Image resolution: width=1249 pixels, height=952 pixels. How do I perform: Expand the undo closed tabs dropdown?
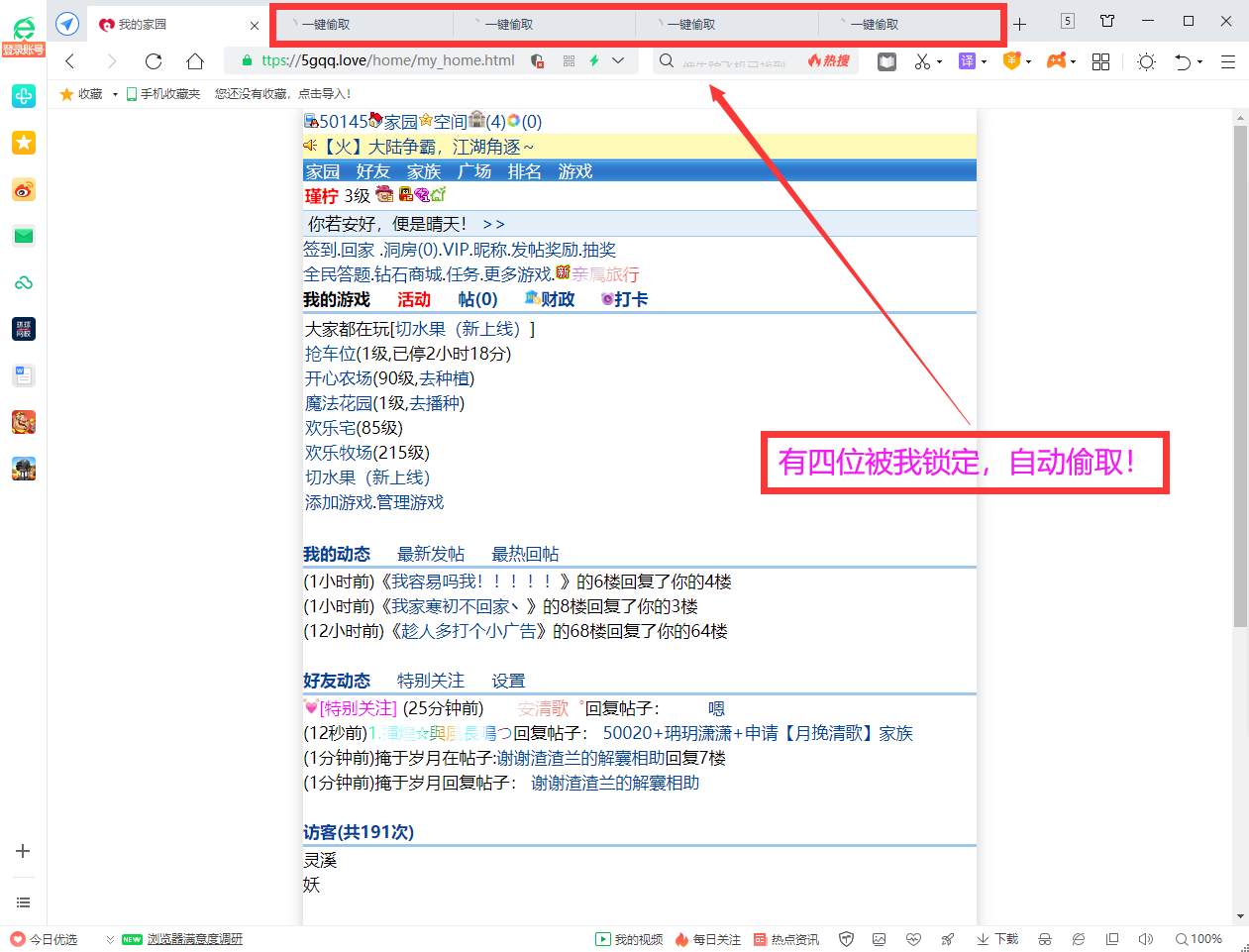pyautogui.click(x=1200, y=62)
